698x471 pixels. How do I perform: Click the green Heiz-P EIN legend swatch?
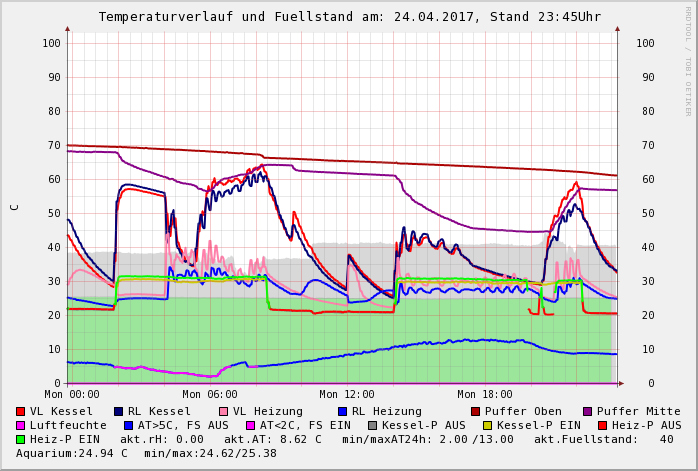(x=21, y=439)
